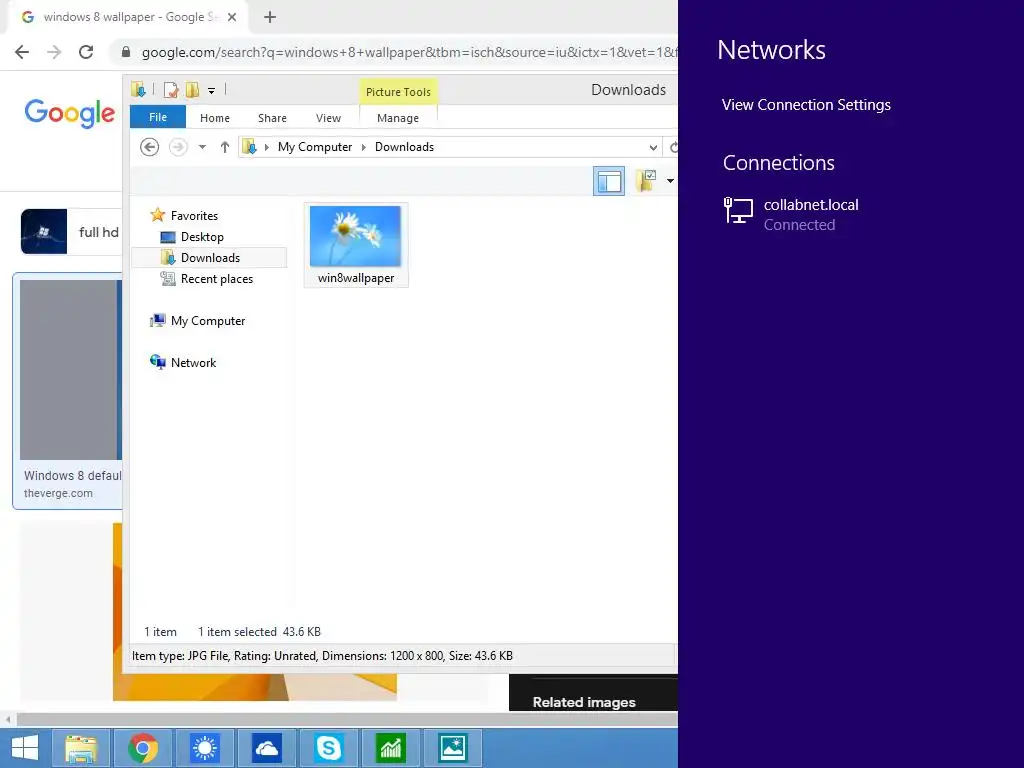
Task: Click Downloads in the address breadcrumb
Action: 404,147
